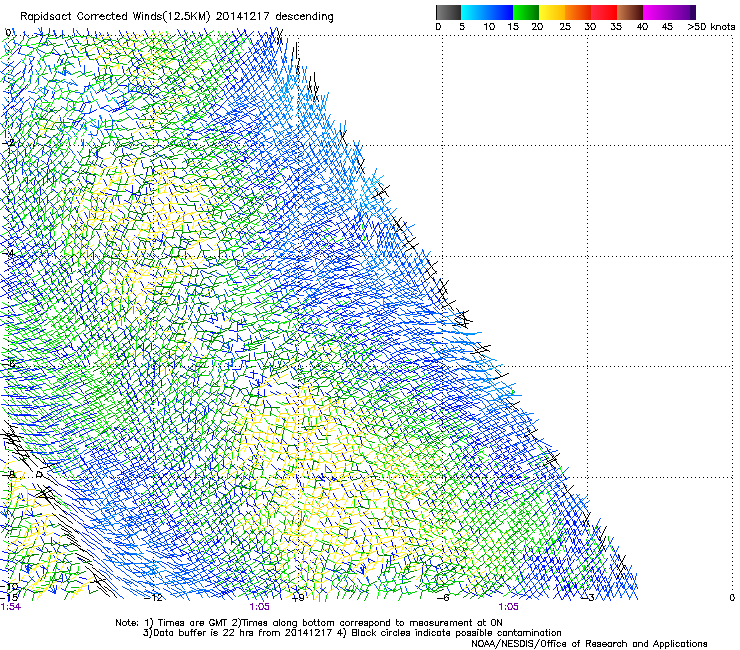Pick the red 30–35 knots legend color
Screen dimensions: 740x650
tap(604, 12)
